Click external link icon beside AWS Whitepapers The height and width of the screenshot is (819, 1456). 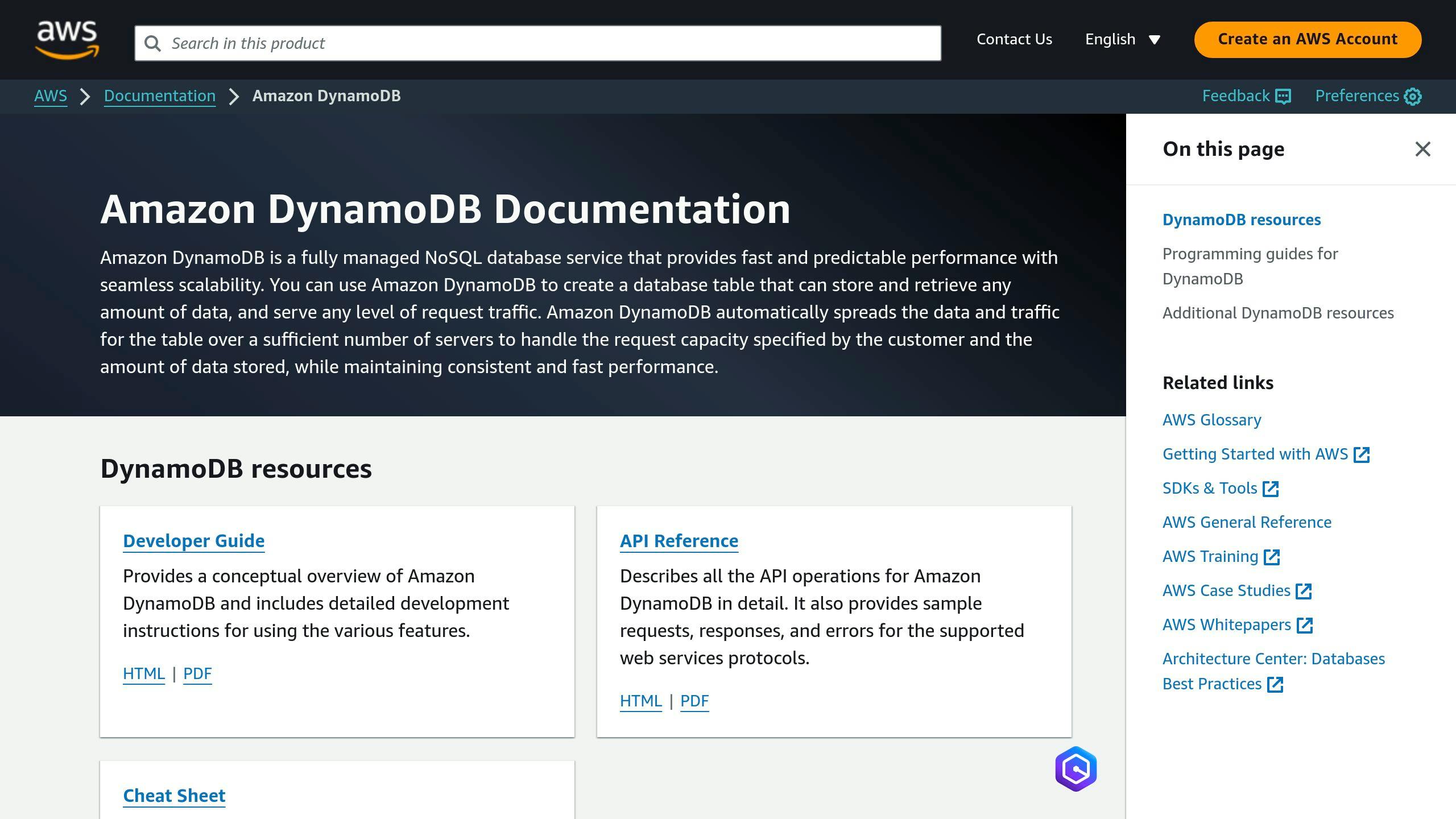click(x=1305, y=625)
